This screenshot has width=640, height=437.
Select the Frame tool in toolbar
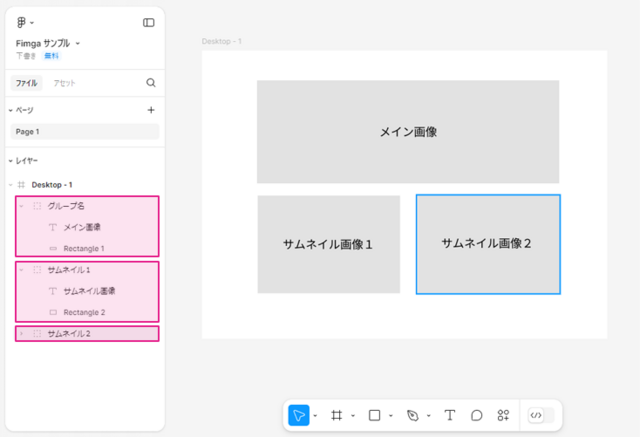tap(337, 415)
